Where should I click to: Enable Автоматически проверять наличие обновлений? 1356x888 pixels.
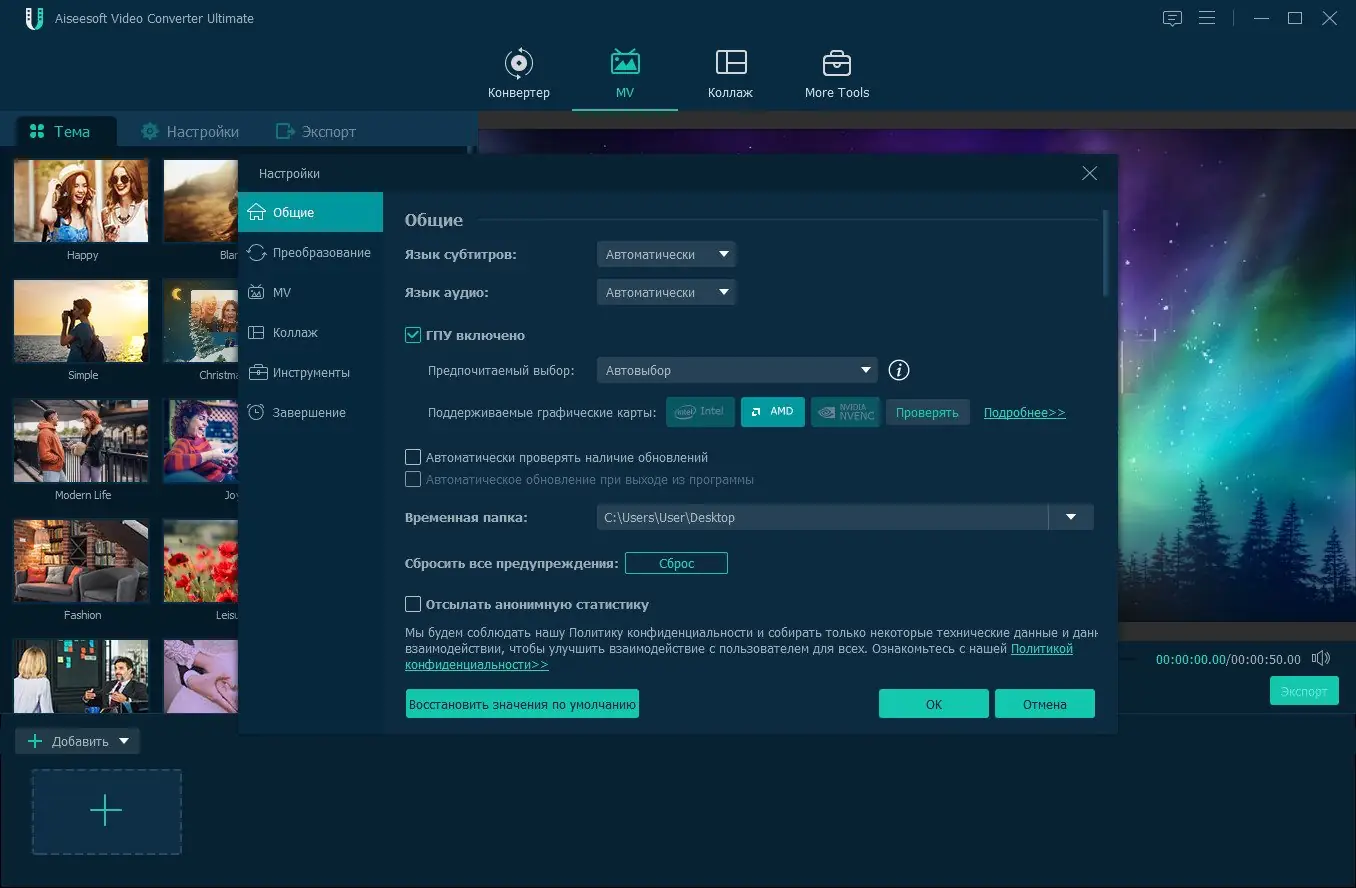point(412,457)
